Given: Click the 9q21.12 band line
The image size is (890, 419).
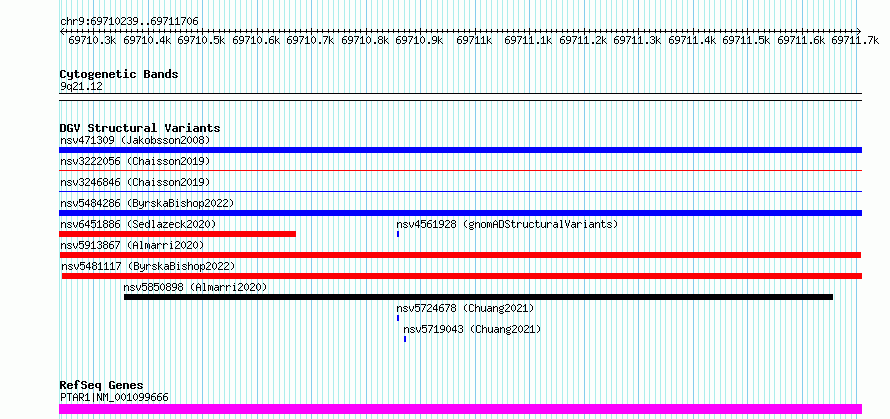Looking at the screenshot, I should click(x=460, y=97).
